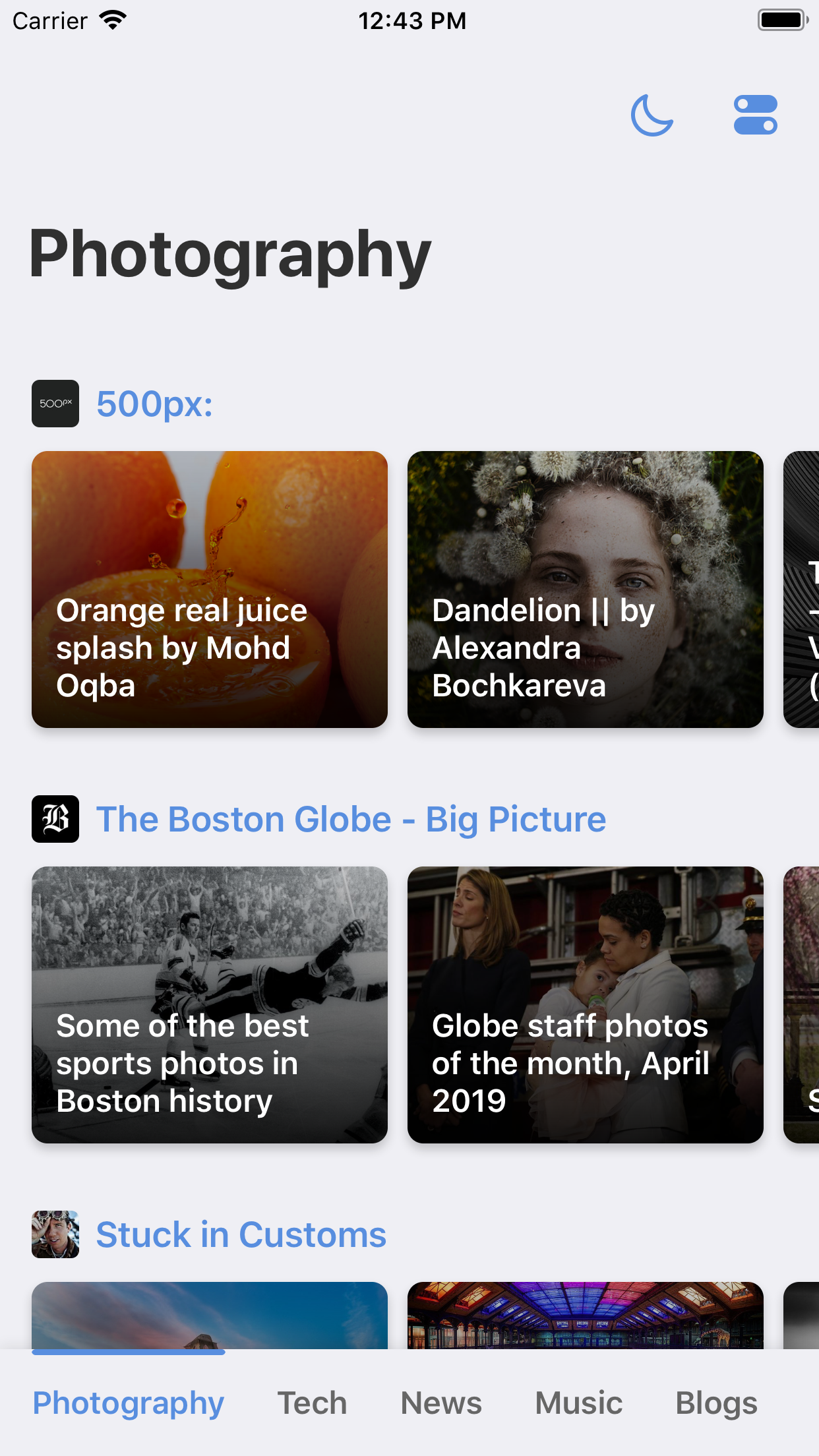Switch to the News tab
Screen dimensions: 819x1456
[441, 1403]
